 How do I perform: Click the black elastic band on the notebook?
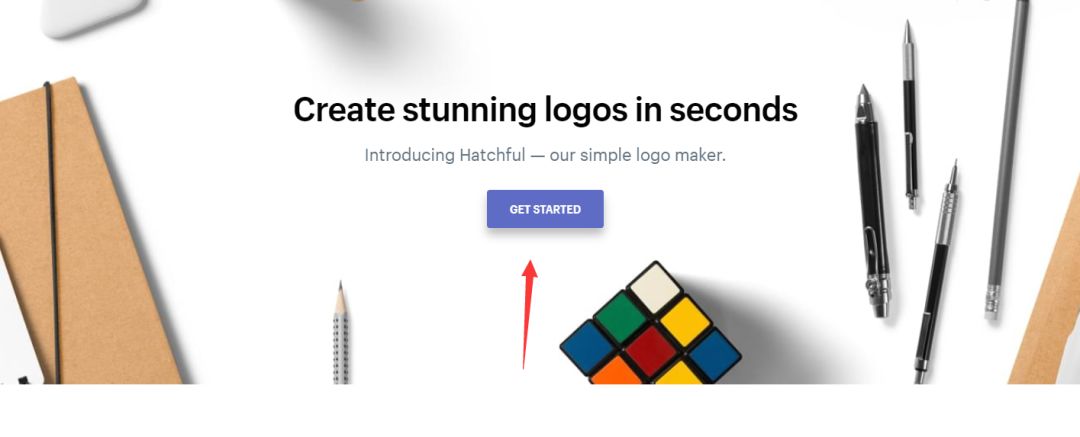(53, 232)
